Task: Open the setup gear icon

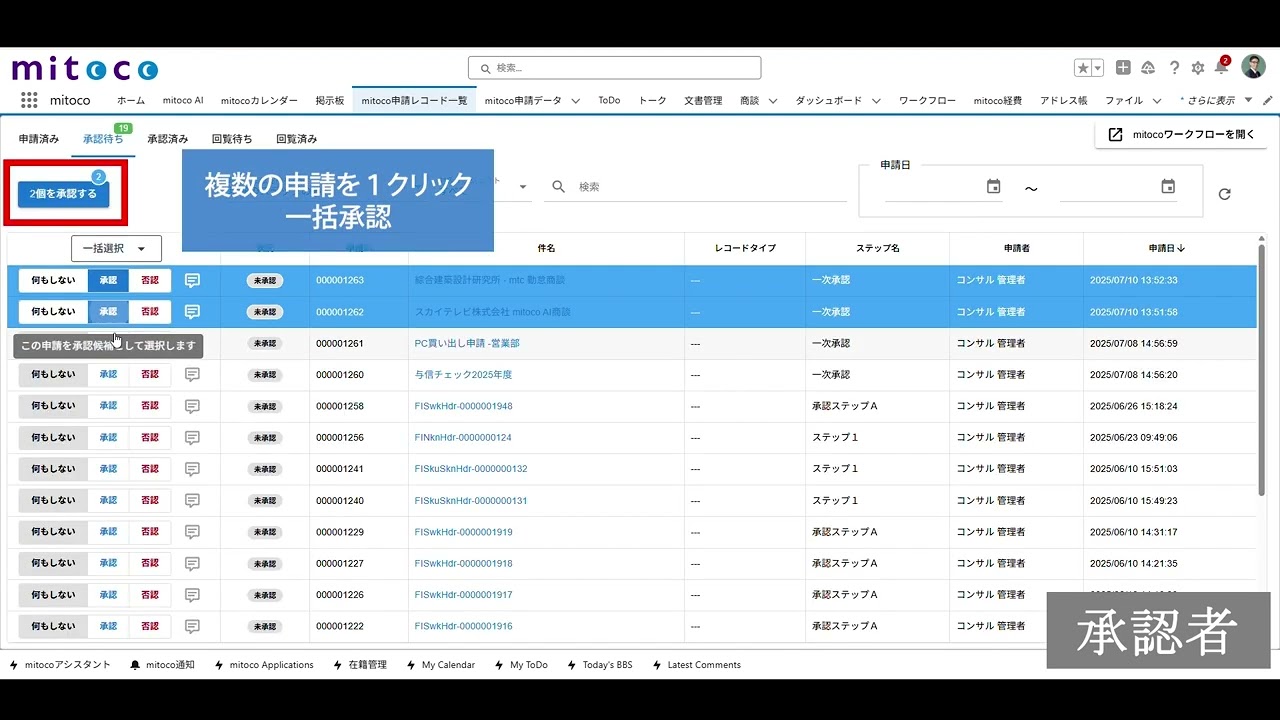Action: click(1198, 68)
